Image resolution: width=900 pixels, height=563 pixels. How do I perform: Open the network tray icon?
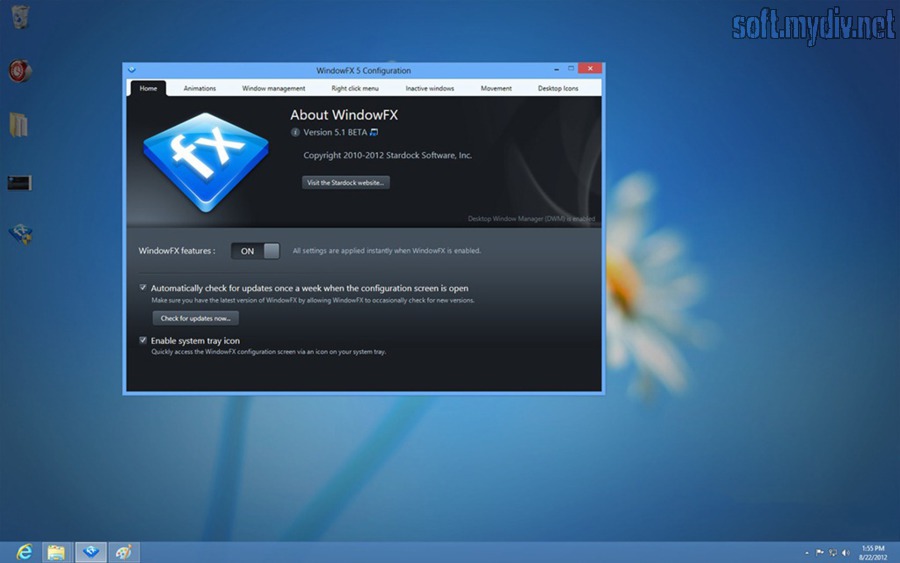(833, 553)
